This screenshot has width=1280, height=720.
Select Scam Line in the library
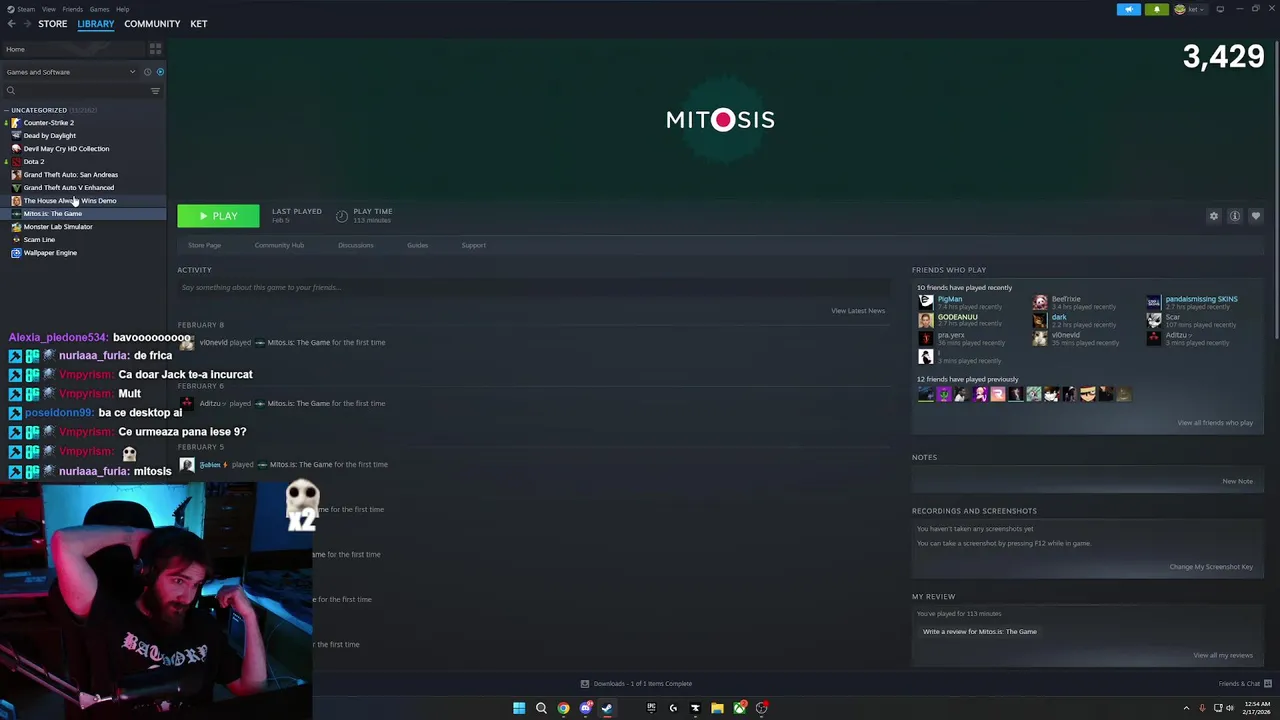click(x=39, y=240)
